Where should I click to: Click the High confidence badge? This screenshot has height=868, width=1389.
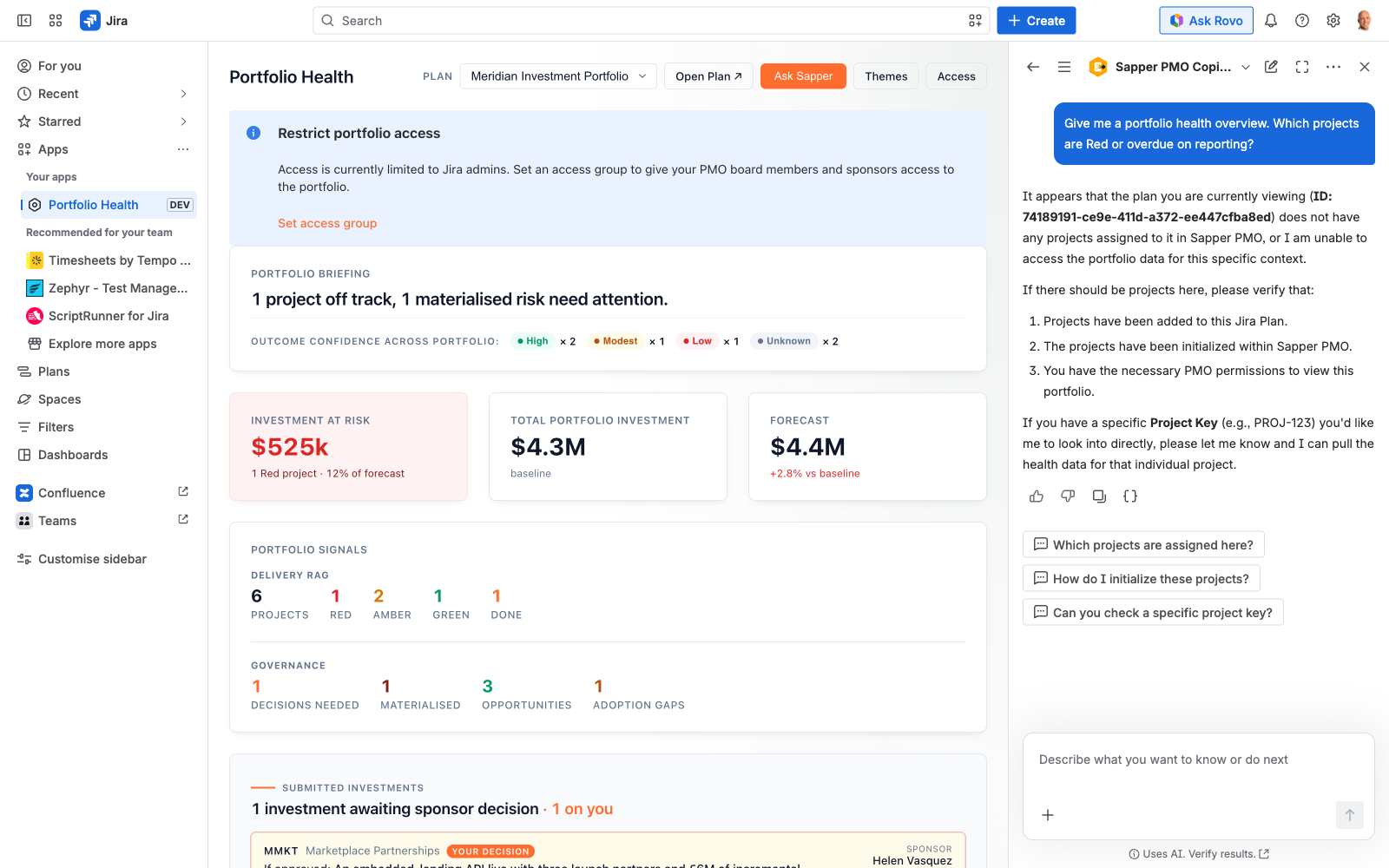[x=532, y=341]
